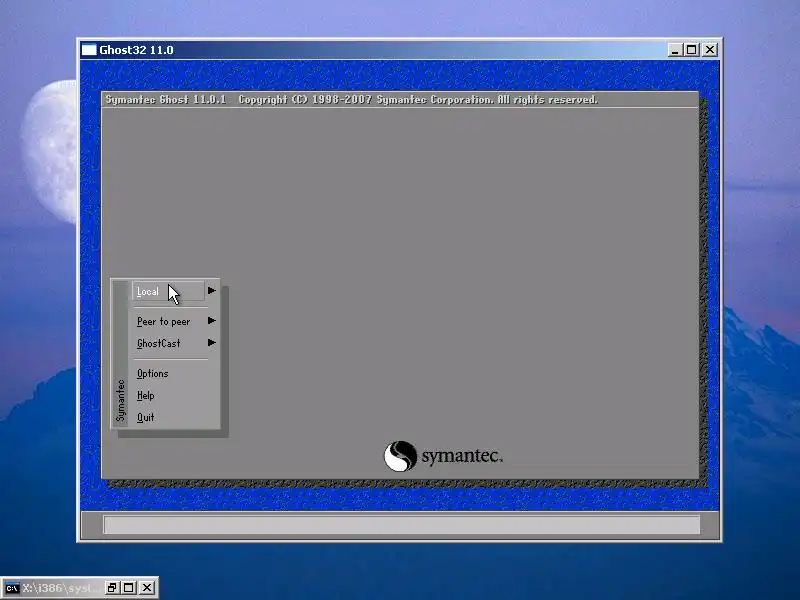The image size is (800, 600).
Task: Open the Peer to peer submenu
Action: [x=163, y=321]
